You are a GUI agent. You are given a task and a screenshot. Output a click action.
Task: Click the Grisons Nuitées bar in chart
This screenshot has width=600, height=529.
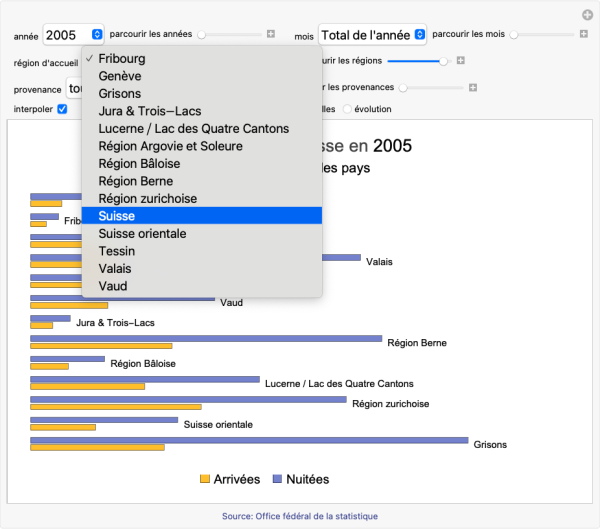tap(249, 440)
